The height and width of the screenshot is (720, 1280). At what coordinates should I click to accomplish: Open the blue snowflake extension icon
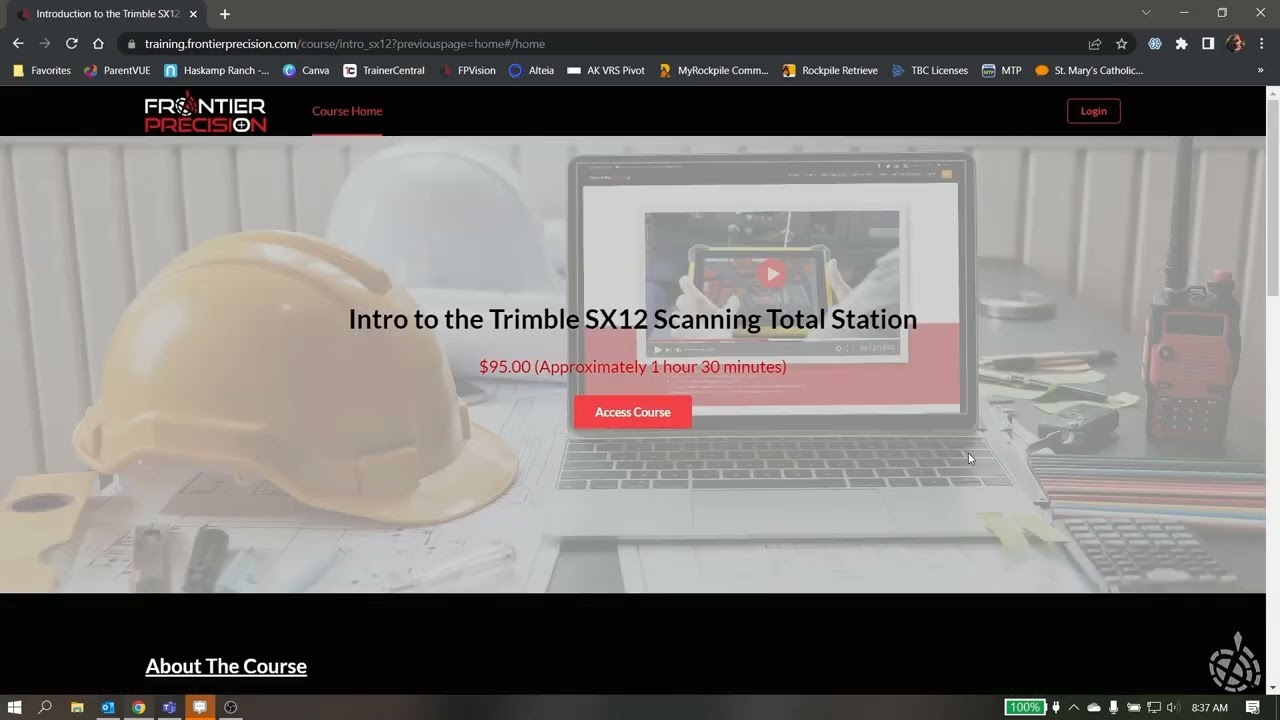point(1155,44)
